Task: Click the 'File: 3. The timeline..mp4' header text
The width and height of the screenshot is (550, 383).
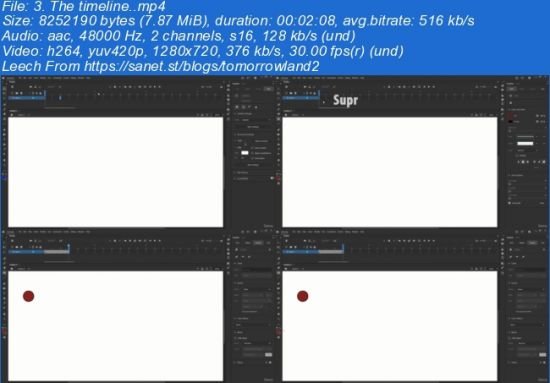Action: click(x=84, y=6)
